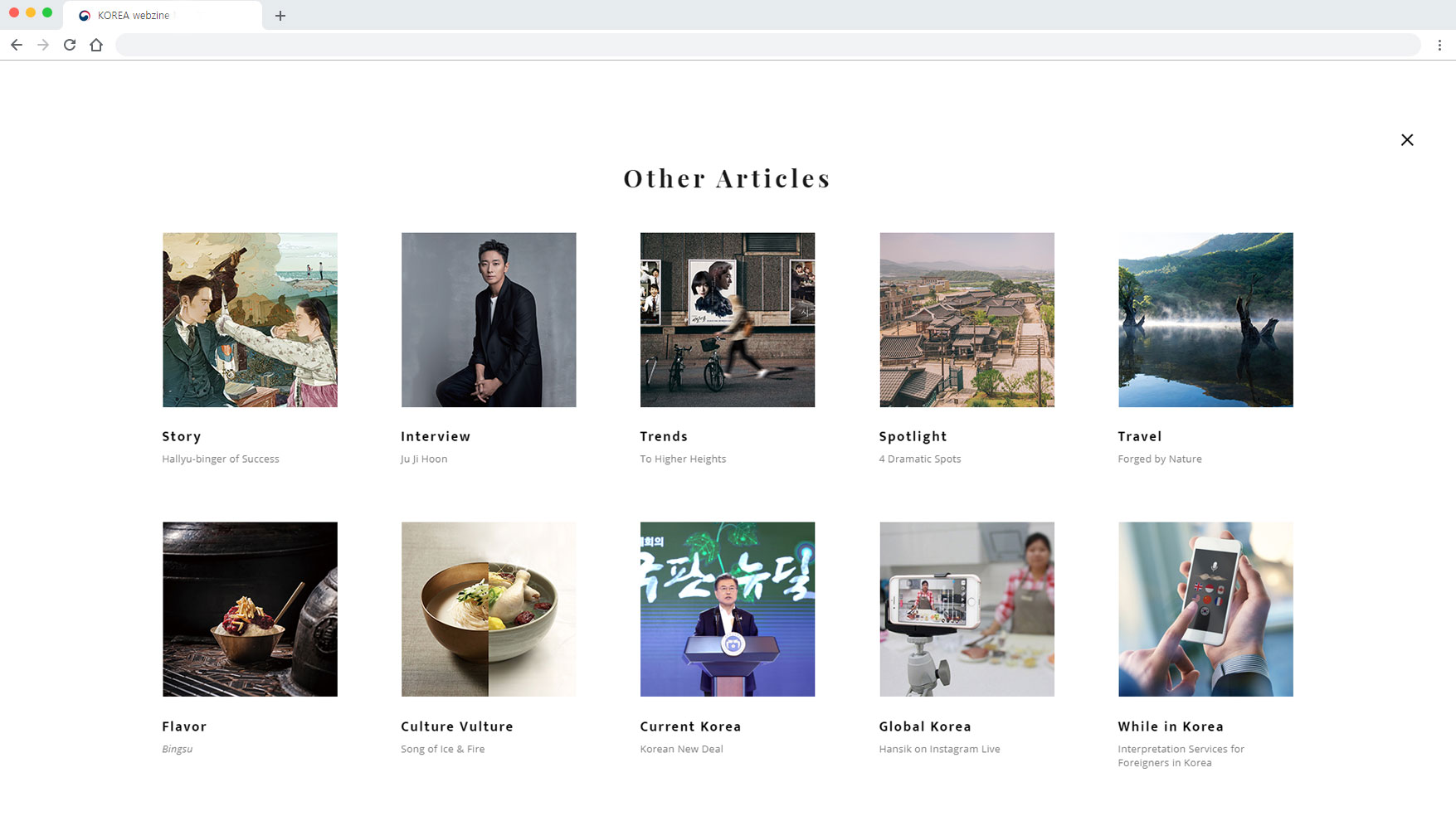The height and width of the screenshot is (821, 1456).
Task: Open a new browser tab
Action: [x=280, y=16]
